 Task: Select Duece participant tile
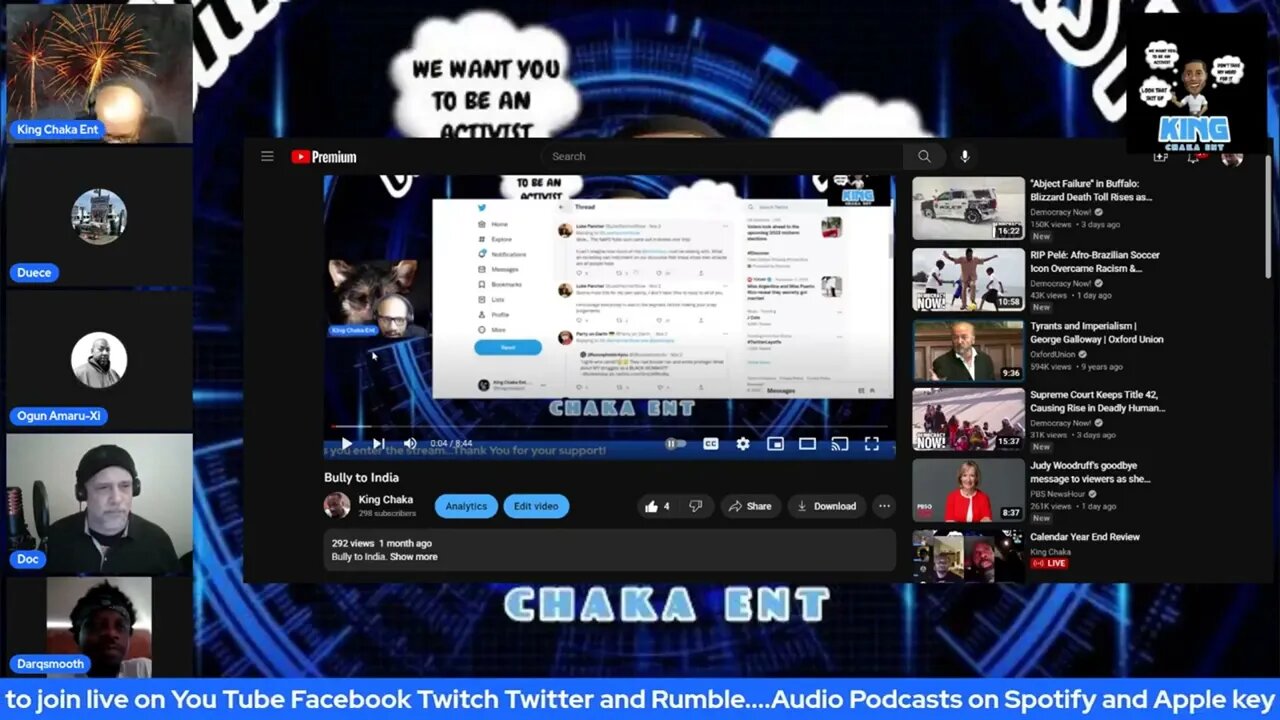98,217
